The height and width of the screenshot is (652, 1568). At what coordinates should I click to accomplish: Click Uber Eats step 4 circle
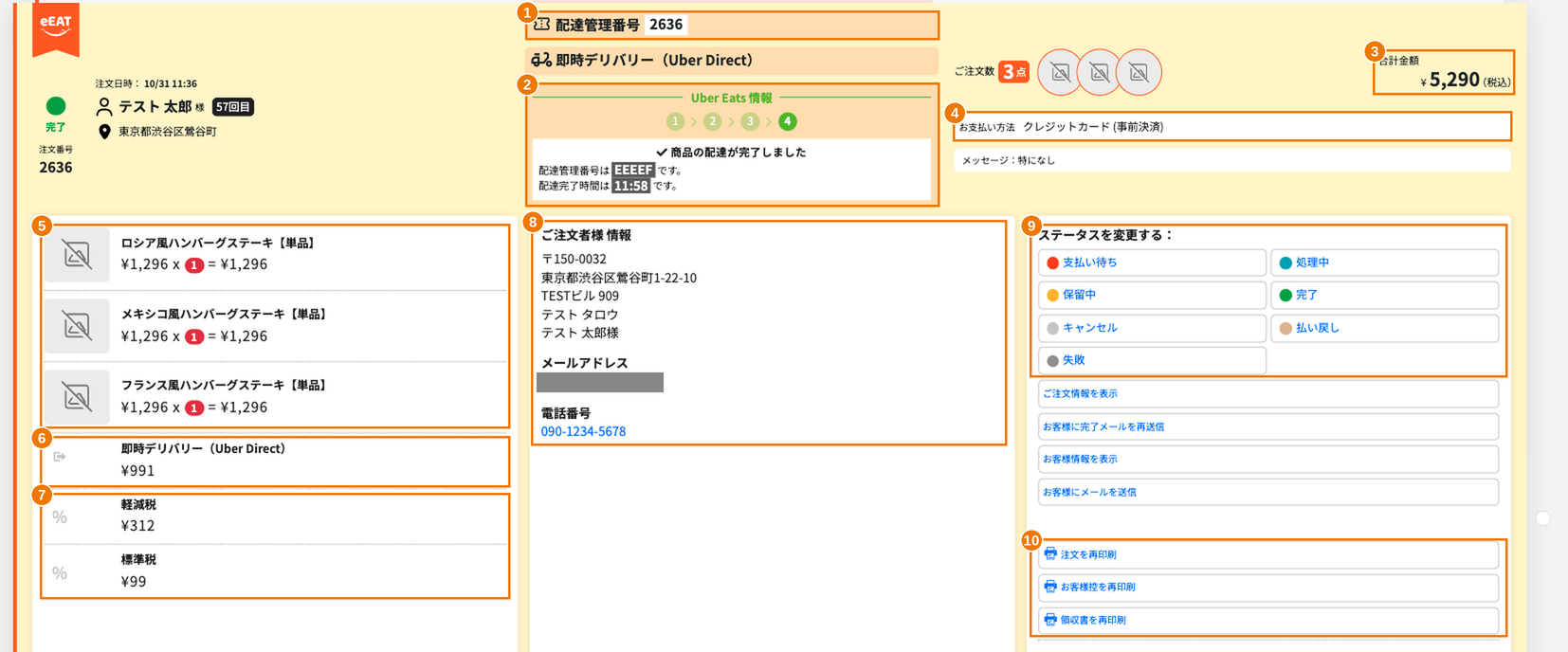787,121
